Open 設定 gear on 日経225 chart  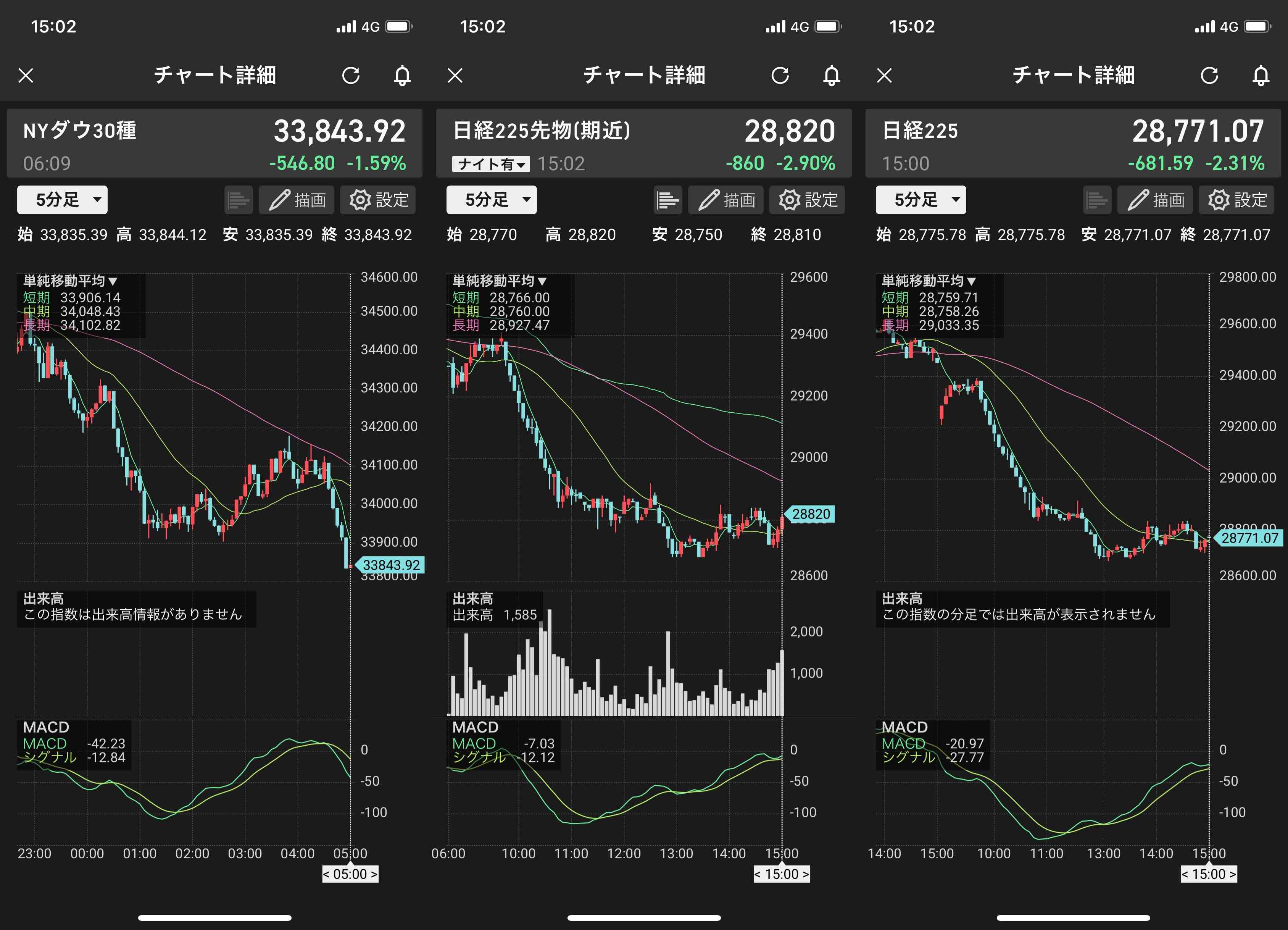point(1236,200)
